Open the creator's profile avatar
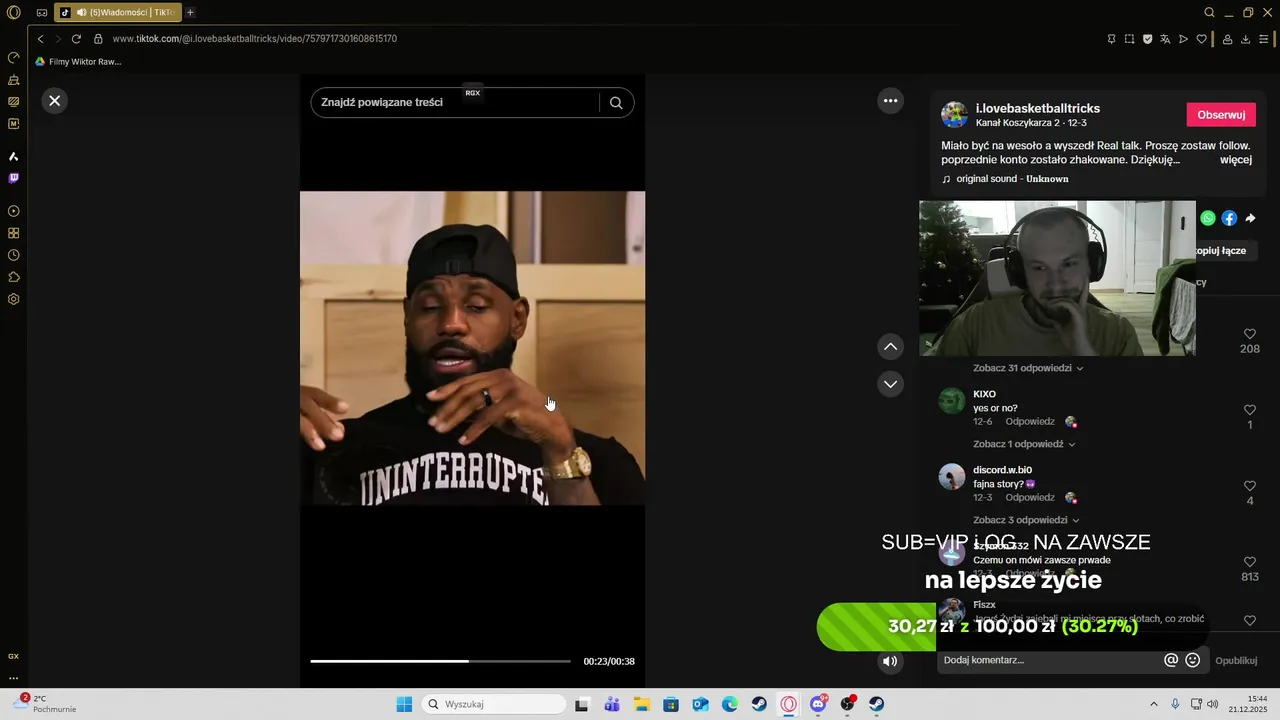The width and height of the screenshot is (1280, 720). (954, 115)
